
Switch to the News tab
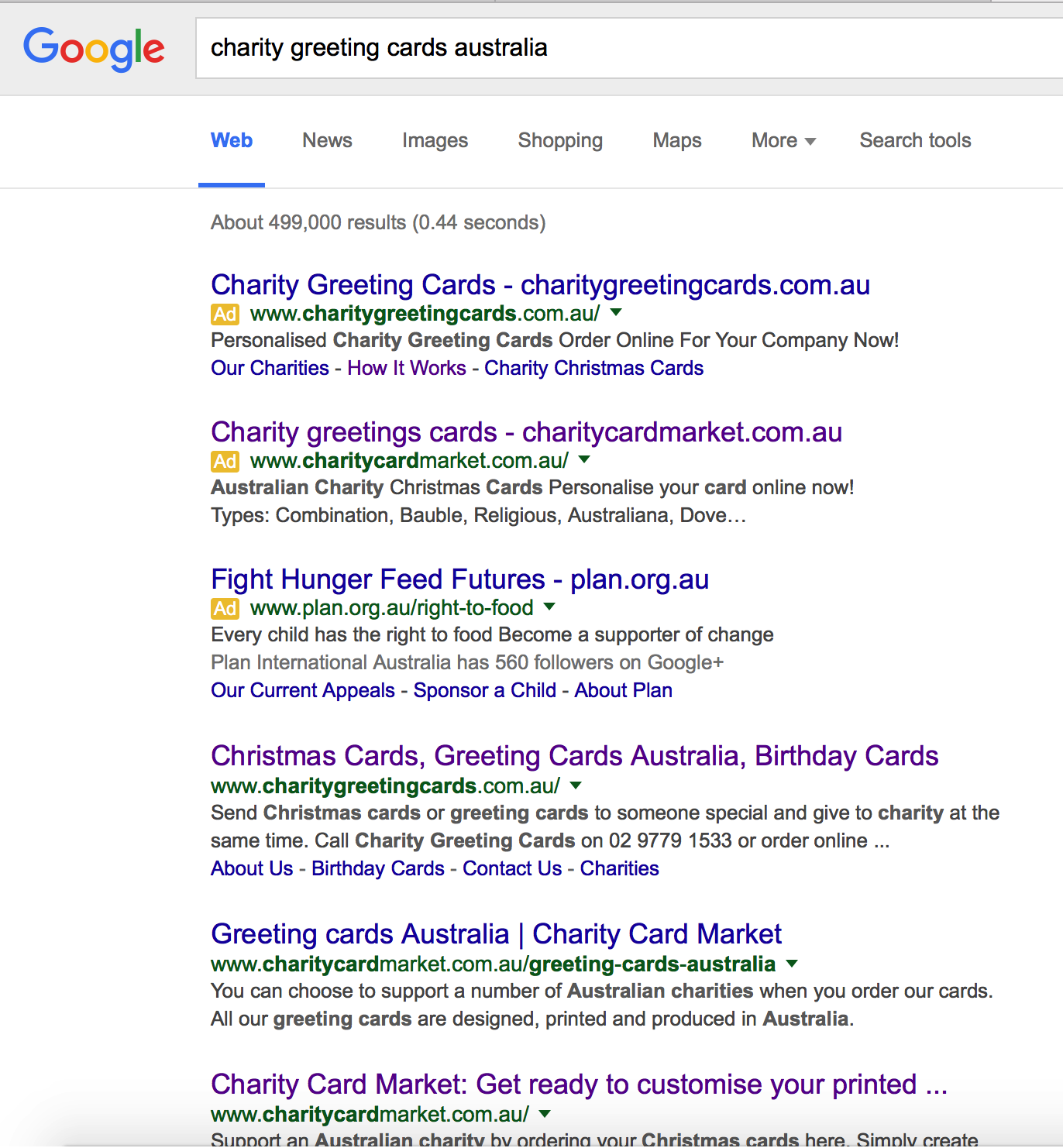tap(327, 140)
